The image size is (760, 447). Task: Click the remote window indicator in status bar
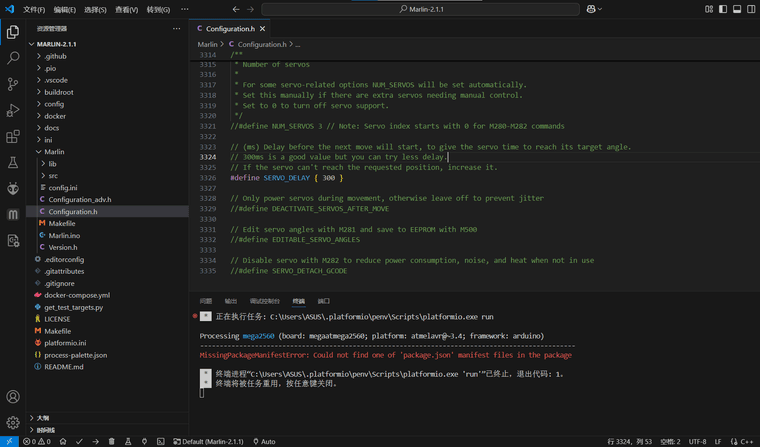point(9,441)
